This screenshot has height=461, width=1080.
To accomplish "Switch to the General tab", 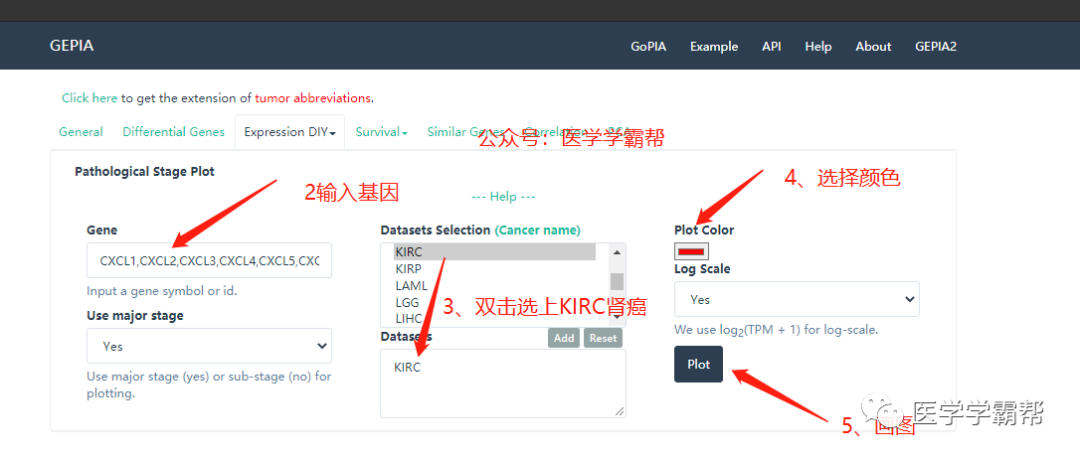I will pyautogui.click(x=81, y=132).
